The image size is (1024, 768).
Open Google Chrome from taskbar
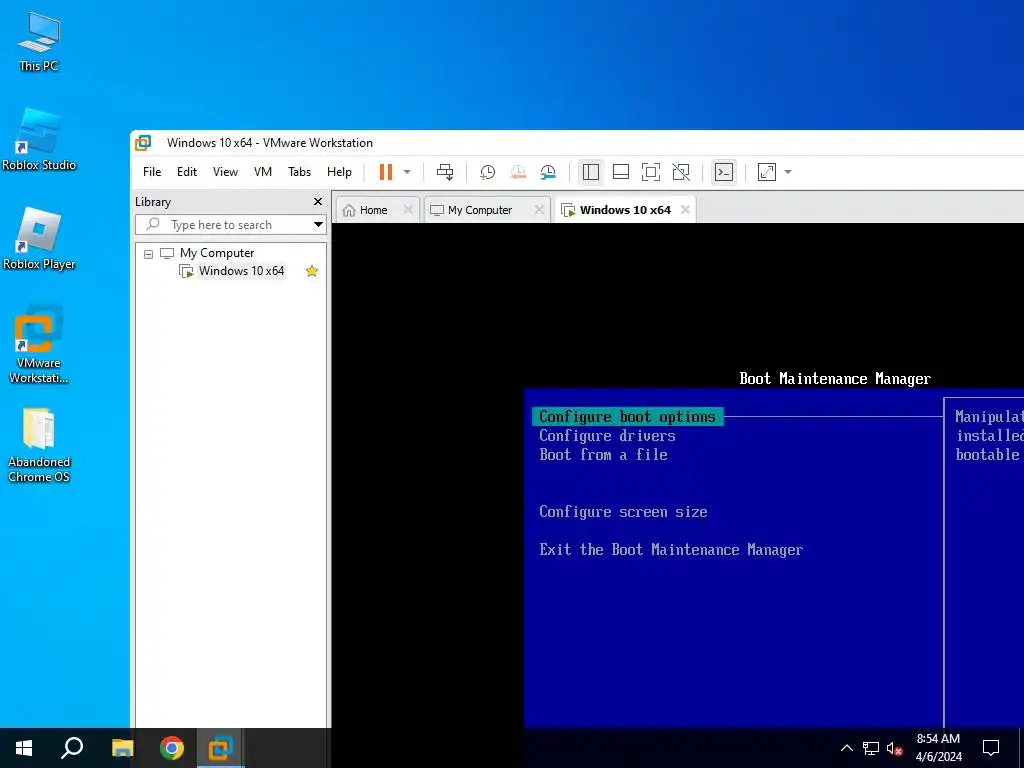172,748
